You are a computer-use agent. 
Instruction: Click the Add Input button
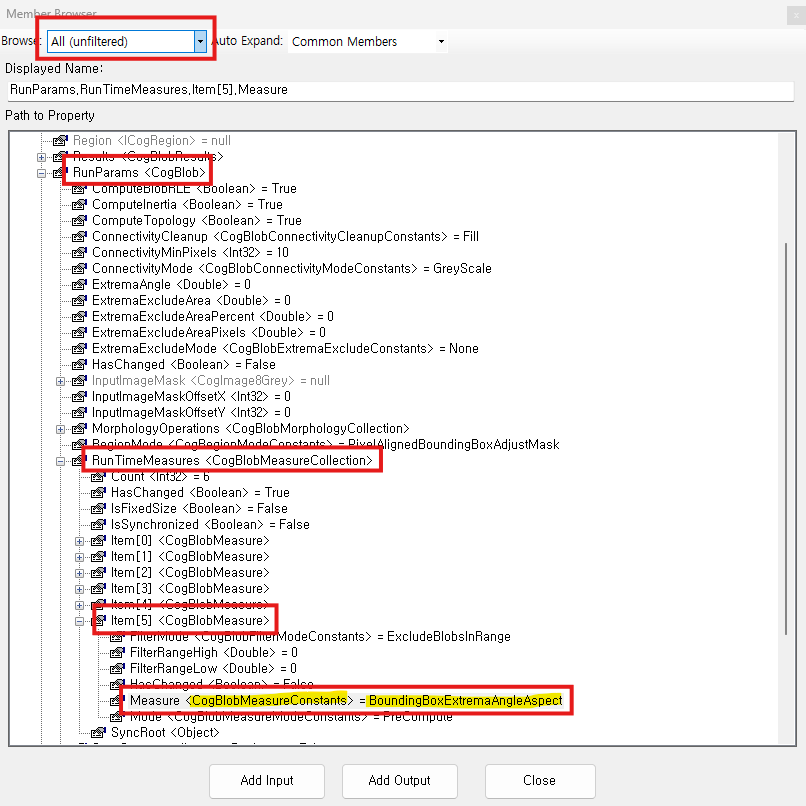pyautogui.click(x=266, y=781)
